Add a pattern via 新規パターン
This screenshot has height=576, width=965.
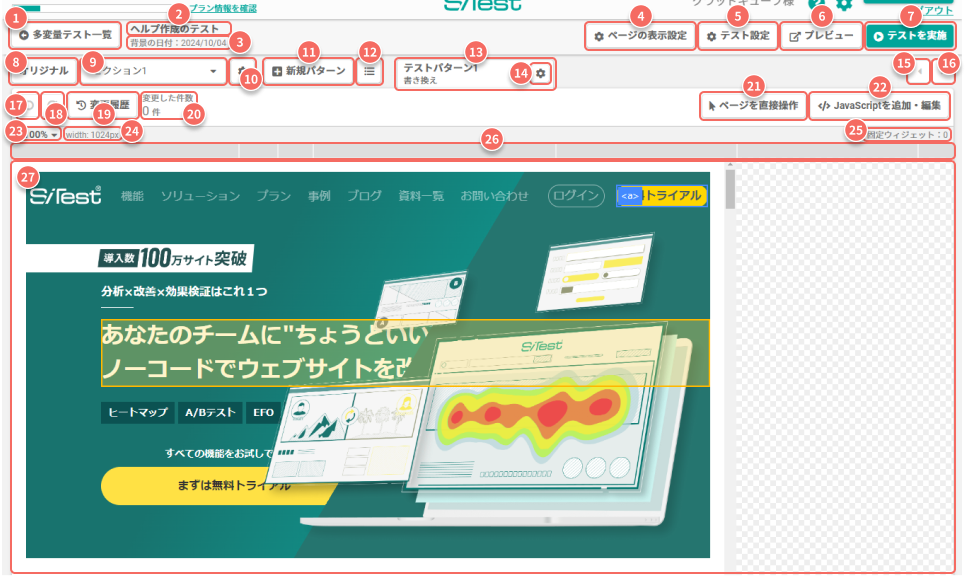[x=309, y=71]
